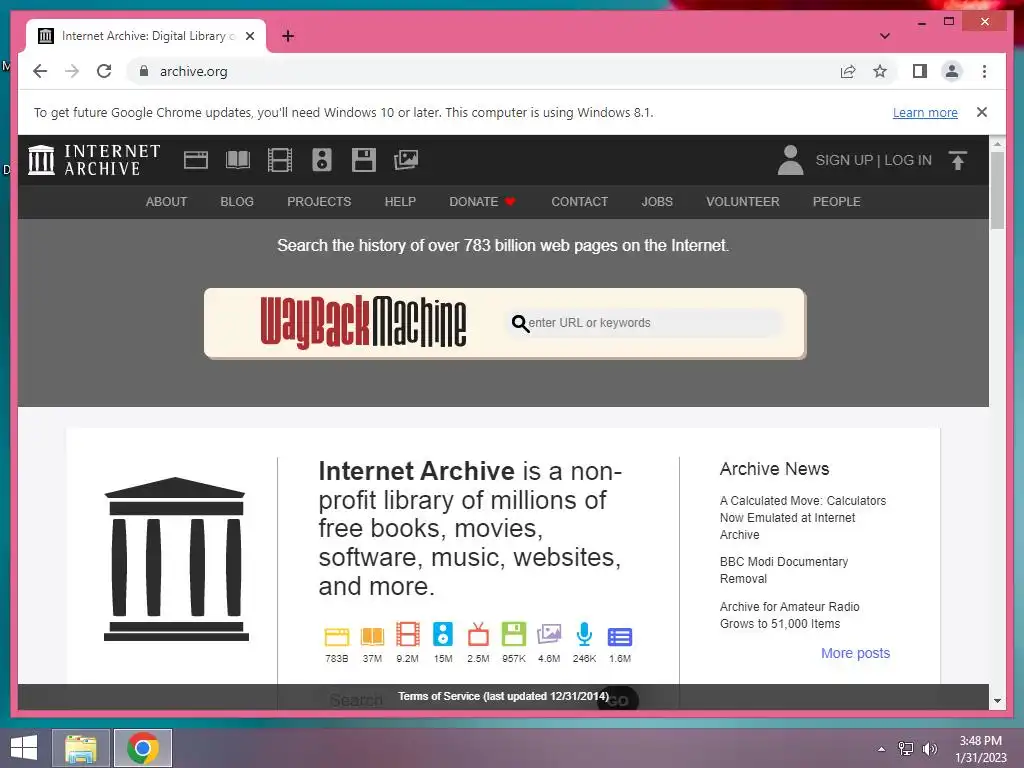This screenshot has height=768, width=1024.
Task: Open the JOBS menu item
Action: [657, 202]
